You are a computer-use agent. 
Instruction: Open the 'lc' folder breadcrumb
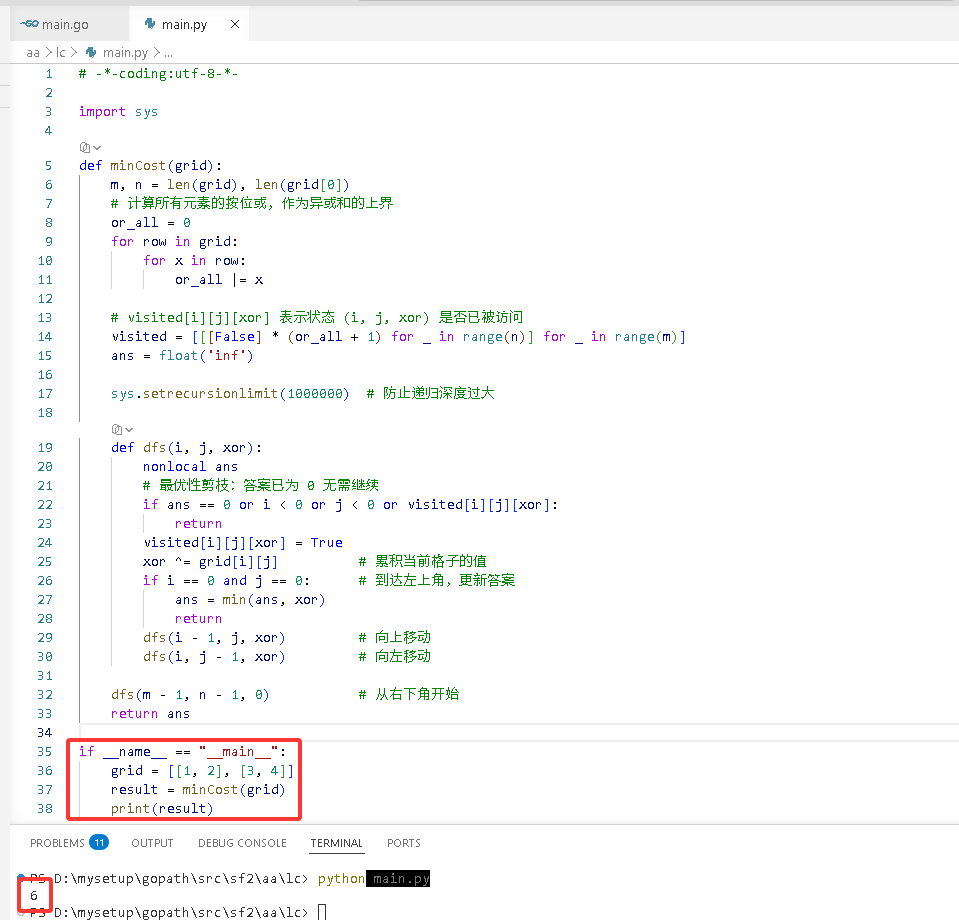pos(61,53)
